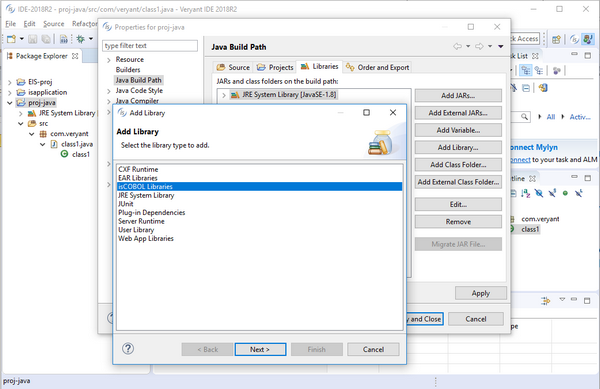Viewport: 600px width, 389px height.
Task: Click the back arrow in Java Build Path header
Action: pos(457,47)
